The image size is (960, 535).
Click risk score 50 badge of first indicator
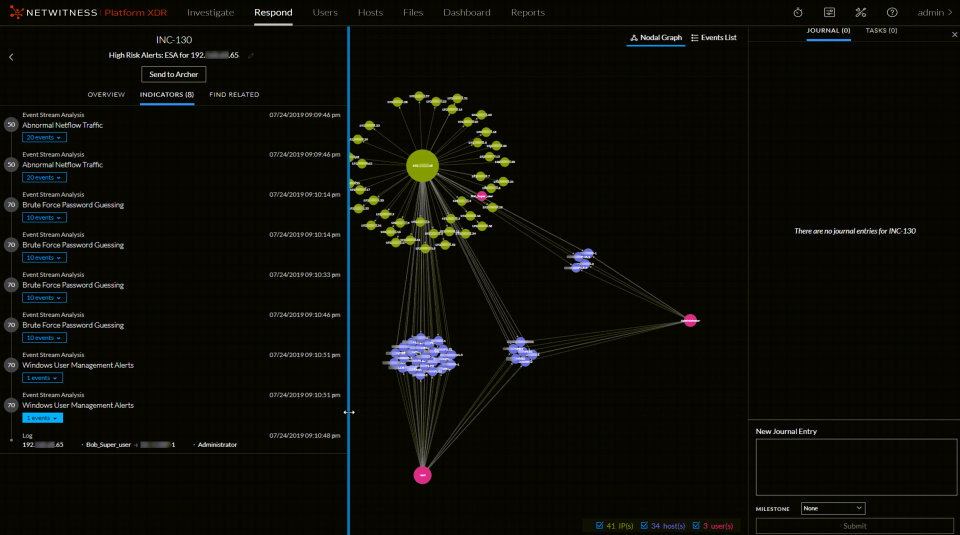(x=11, y=125)
